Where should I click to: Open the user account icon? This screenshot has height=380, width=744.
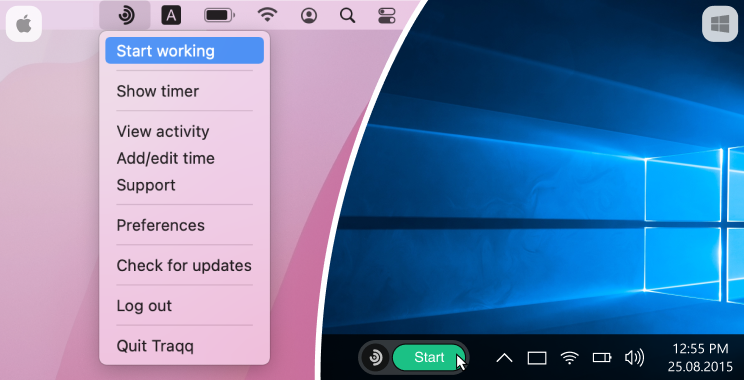(309, 16)
